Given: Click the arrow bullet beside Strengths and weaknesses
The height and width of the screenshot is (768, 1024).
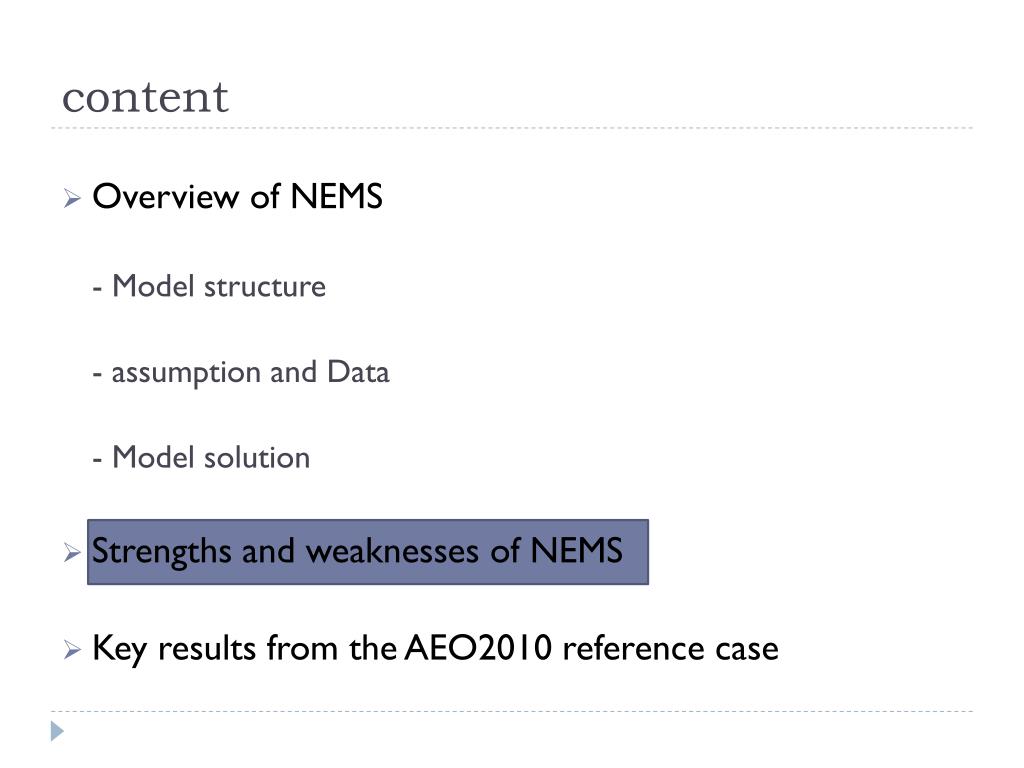Looking at the screenshot, I should click(72, 552).
